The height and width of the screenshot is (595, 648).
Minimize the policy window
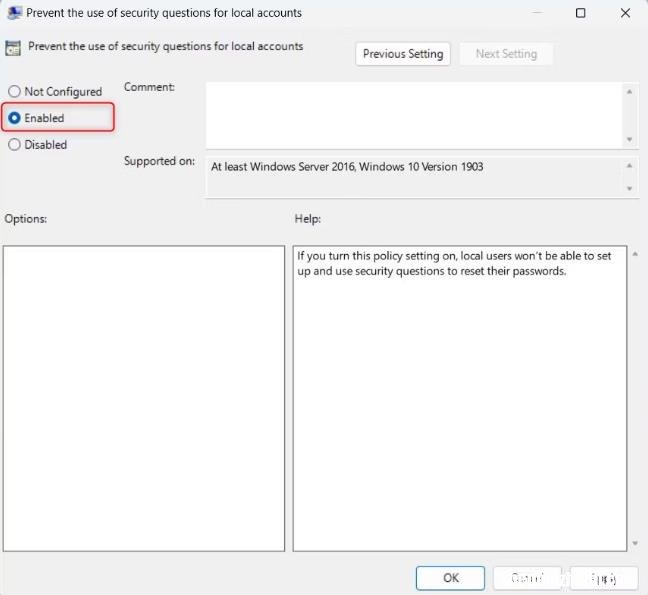[537, 13]
